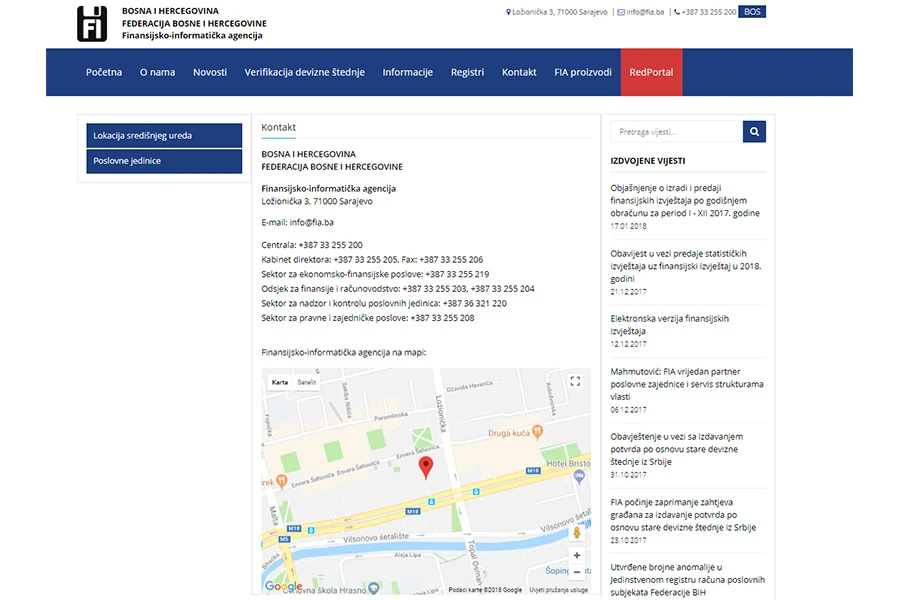Click Odsjek za finansije i računovodstvo line

coord(398,288)
